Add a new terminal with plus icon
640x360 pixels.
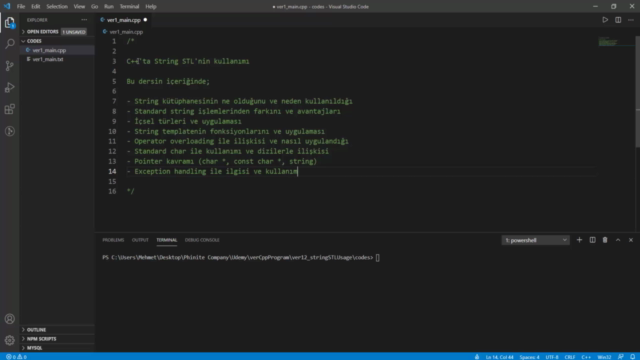coord(579,240)
